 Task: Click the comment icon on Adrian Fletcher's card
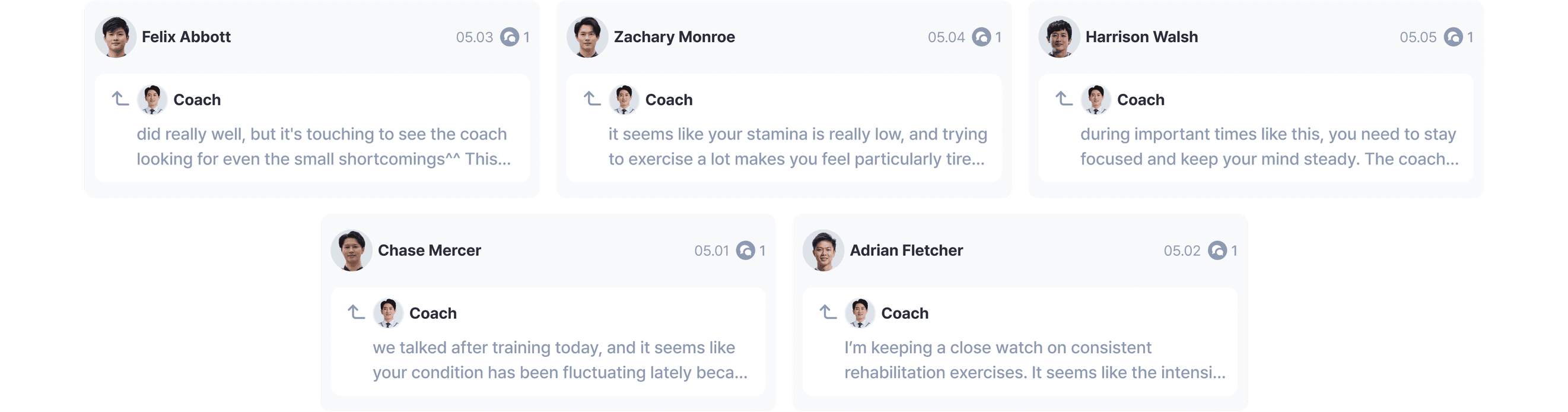pyautogui.click(x=1217, y=251)
